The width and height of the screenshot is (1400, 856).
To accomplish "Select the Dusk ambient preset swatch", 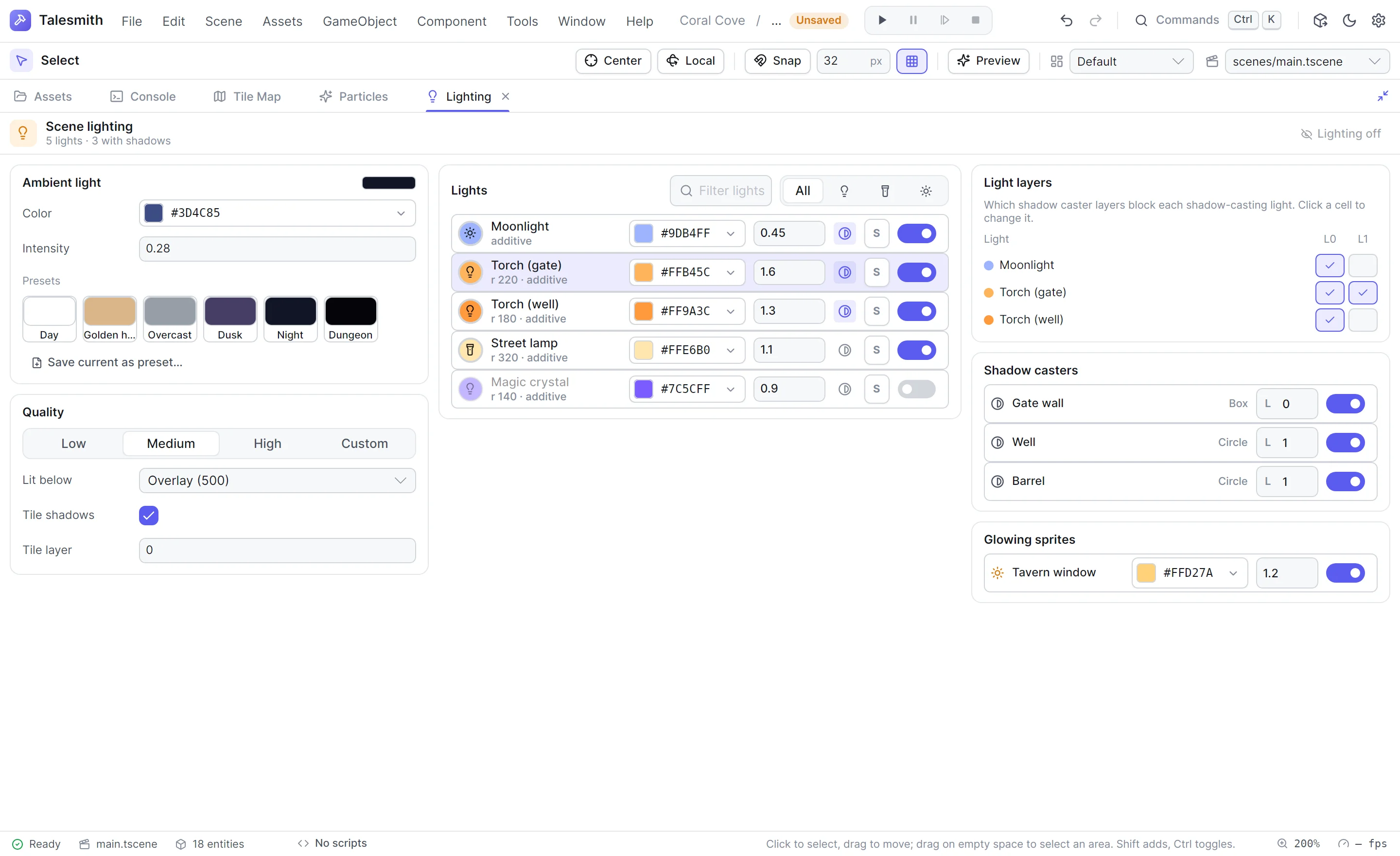I will point(230,319).
